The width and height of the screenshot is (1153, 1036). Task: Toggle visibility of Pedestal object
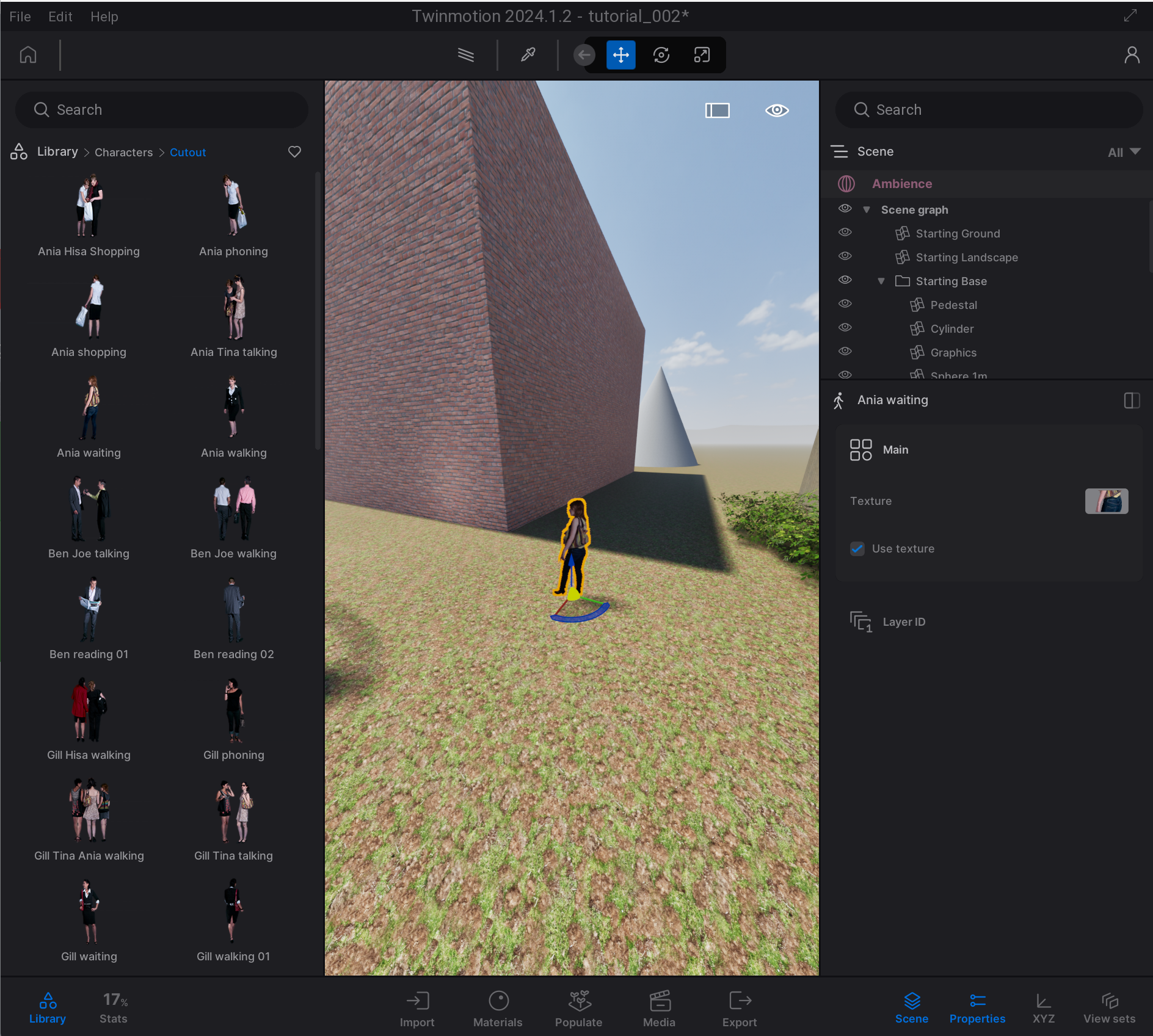(x=845, y=304)
